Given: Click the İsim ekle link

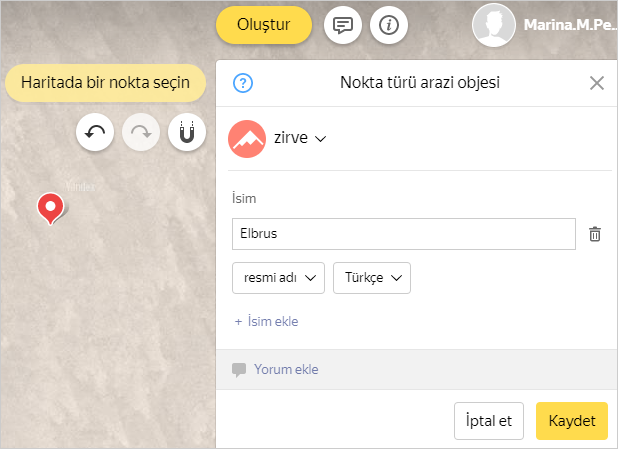Looking at the screenshot, I should (267, 322).
